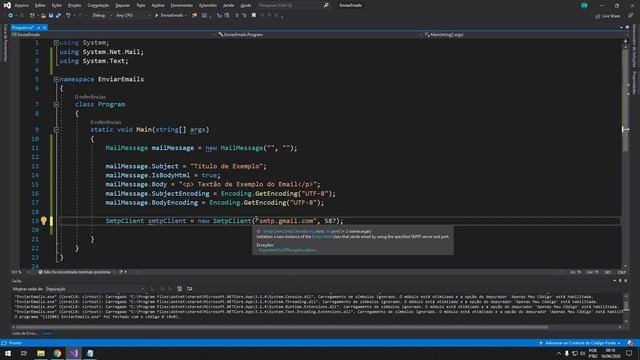
Task: Click the bookmark toolbar icon
Action: (253, 16)
